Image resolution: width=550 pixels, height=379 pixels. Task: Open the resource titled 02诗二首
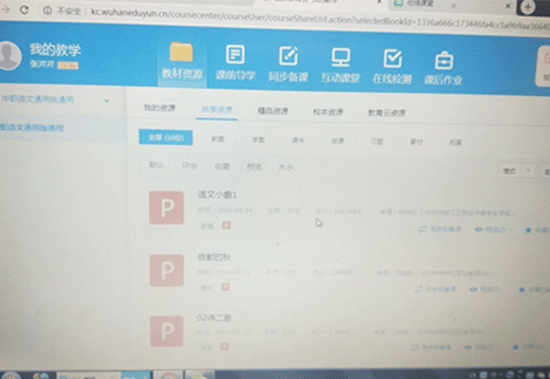(x=214, y=318)
